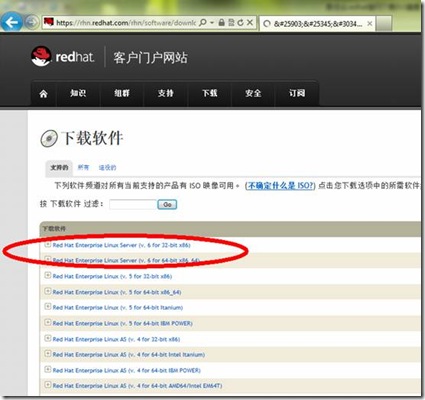This screenshot has height=400, width=425.
Task: Expand Server v. 6 for 32-bit x86
Action: coord(48,245)
